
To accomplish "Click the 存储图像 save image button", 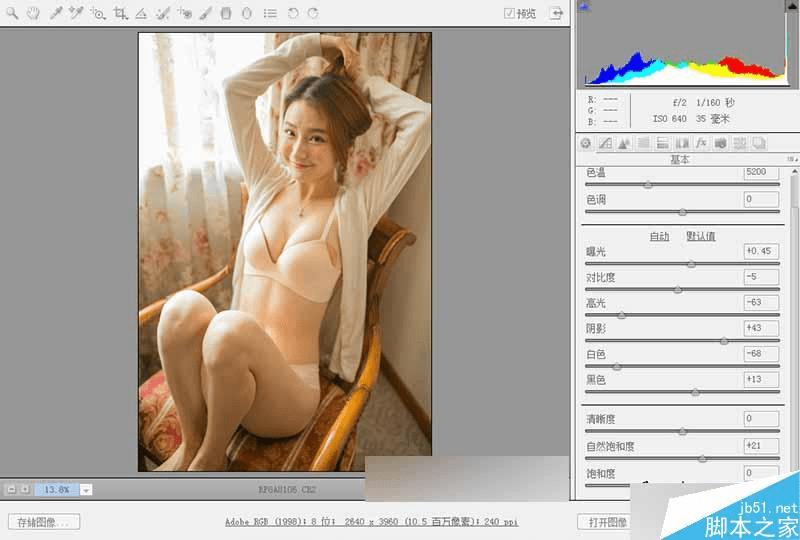I will point(44,522).
